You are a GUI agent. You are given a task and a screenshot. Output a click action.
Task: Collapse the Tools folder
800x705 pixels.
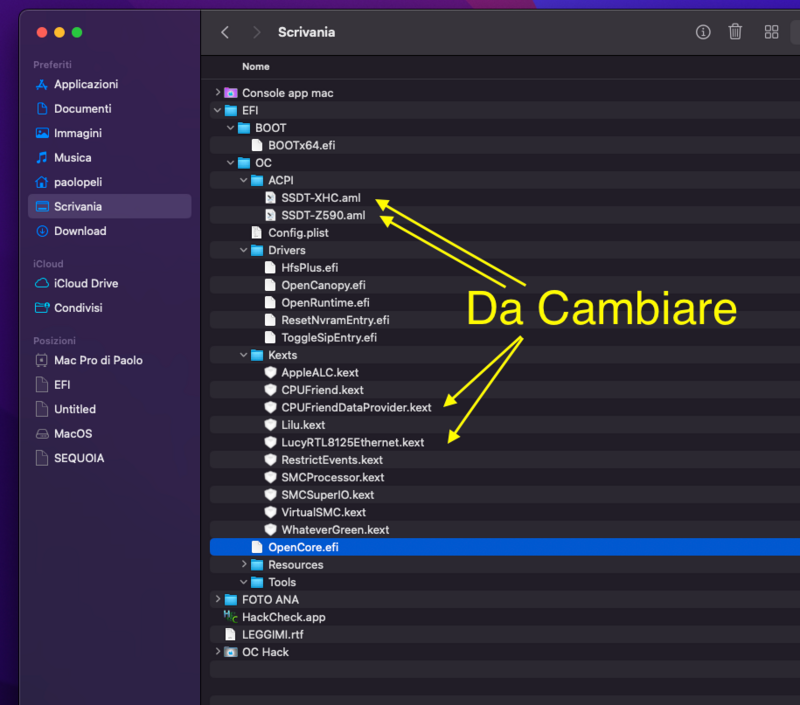click(x=244, y=582)
